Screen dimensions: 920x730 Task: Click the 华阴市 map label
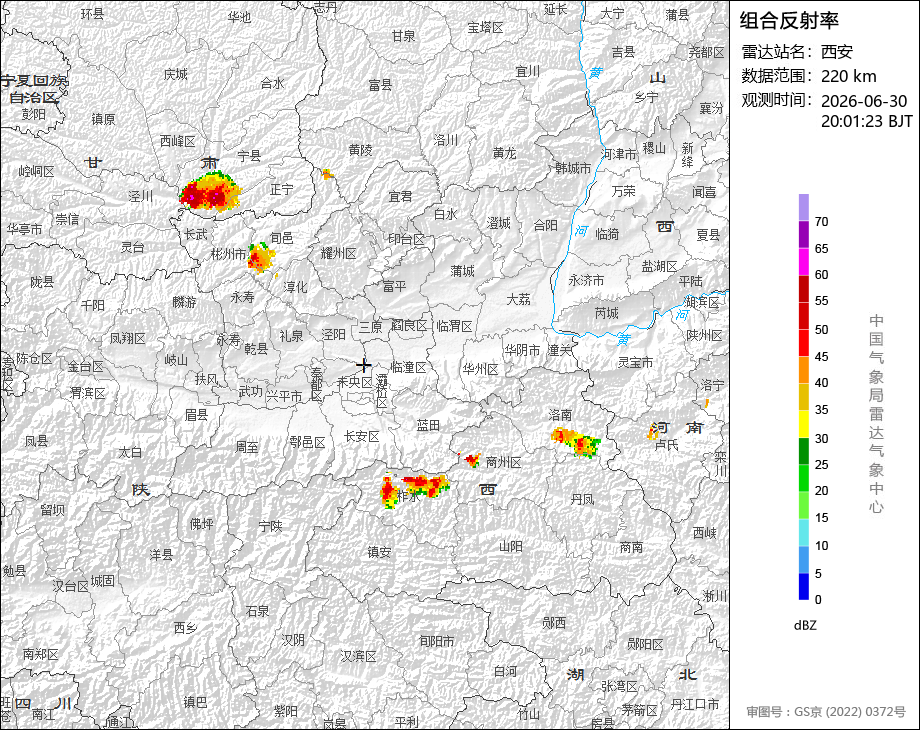(x=522, y=350)
